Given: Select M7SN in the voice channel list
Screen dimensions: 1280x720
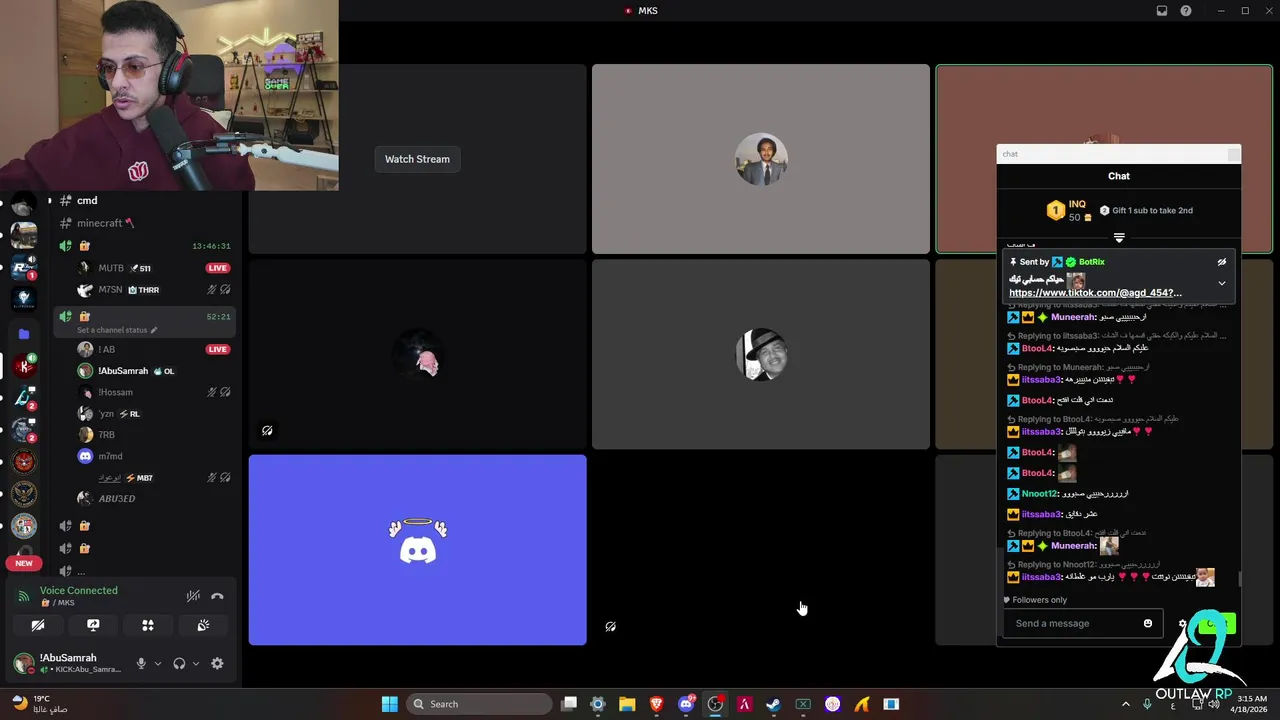Looking at the screenshot, I should coord(110,290).
